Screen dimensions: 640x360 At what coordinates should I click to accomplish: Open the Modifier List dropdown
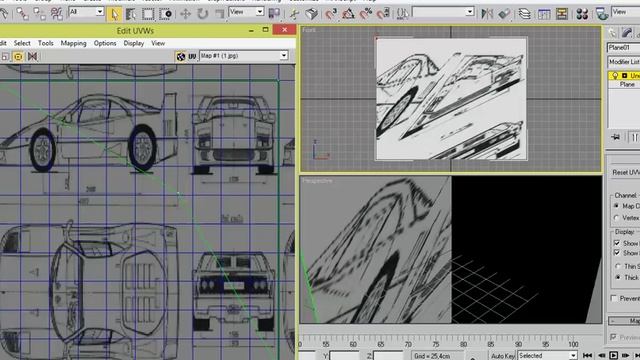coord(624,62)
